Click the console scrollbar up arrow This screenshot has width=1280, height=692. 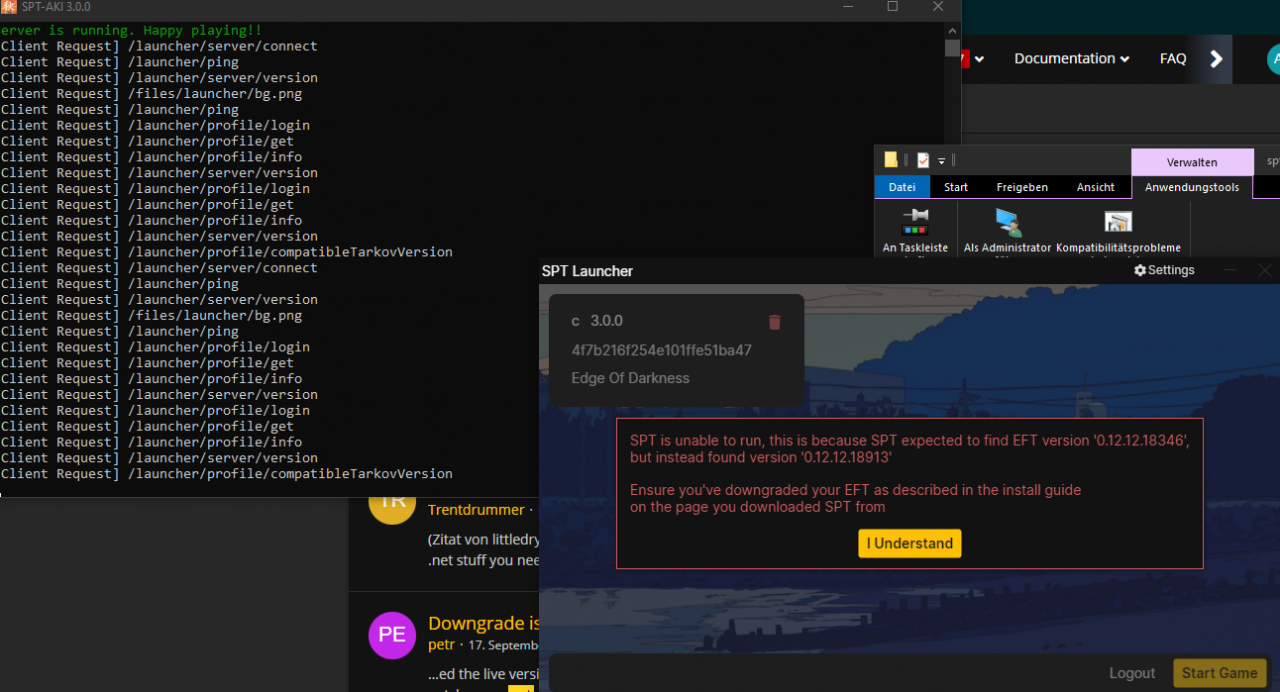952,31
